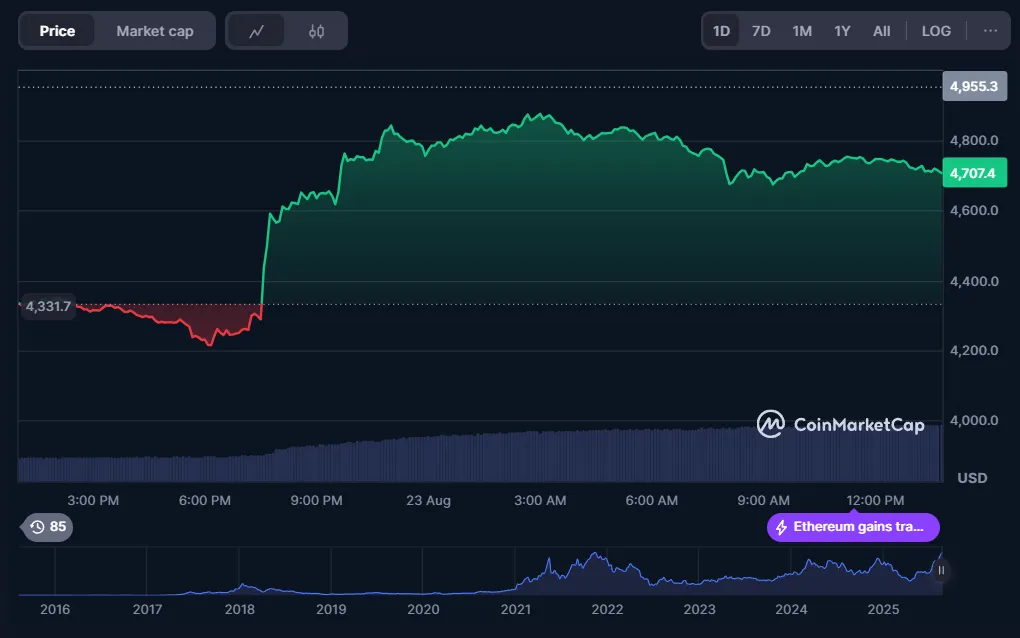Switch to Market cap view
Screen dimensions: 1020x638
tap(155, 30)
